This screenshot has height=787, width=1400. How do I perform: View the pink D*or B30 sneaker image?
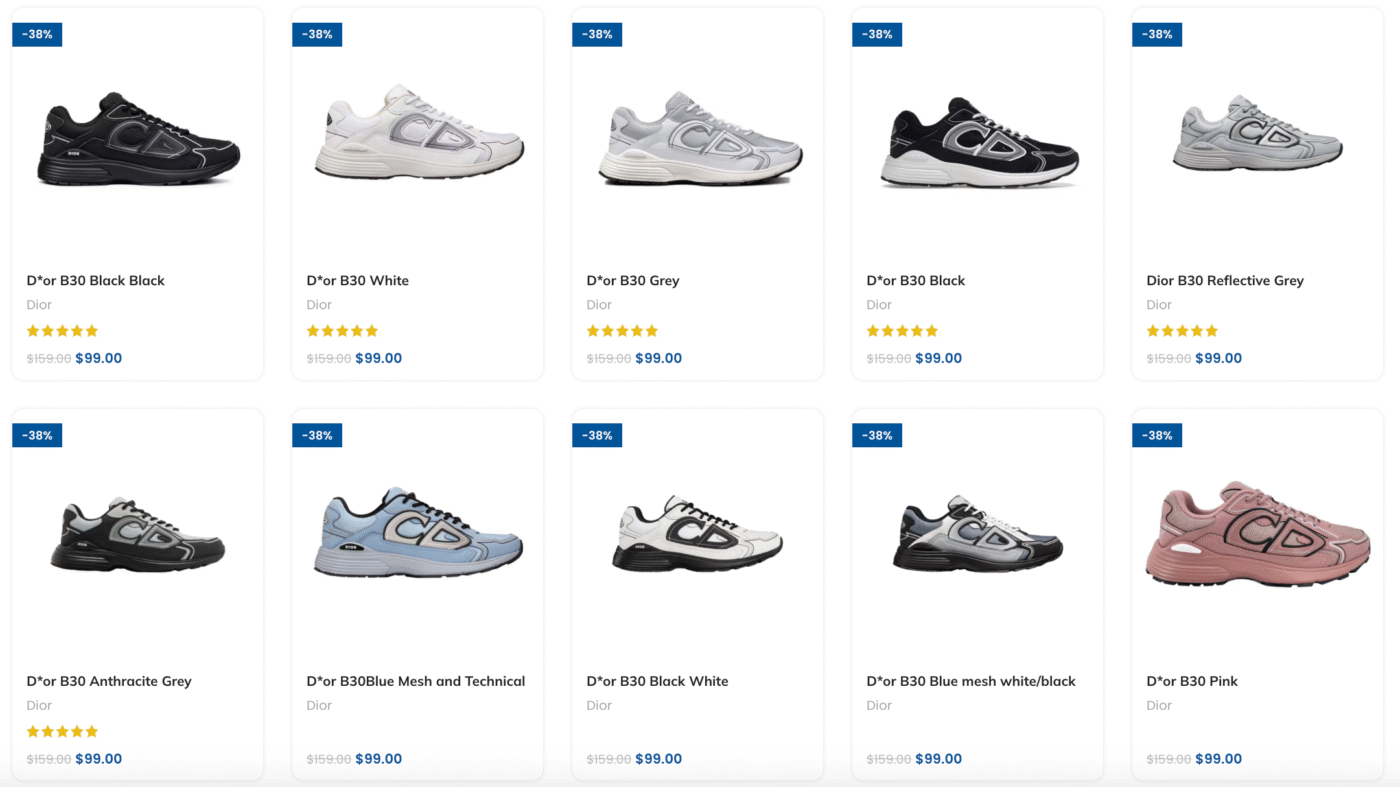(x=1258, y=535)
